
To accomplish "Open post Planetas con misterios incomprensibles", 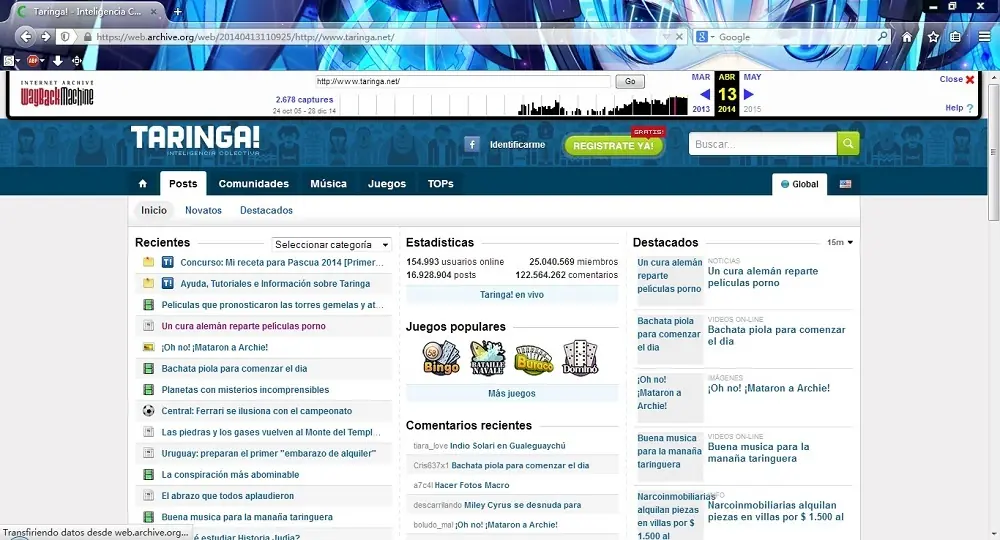I will coord(246,390).
